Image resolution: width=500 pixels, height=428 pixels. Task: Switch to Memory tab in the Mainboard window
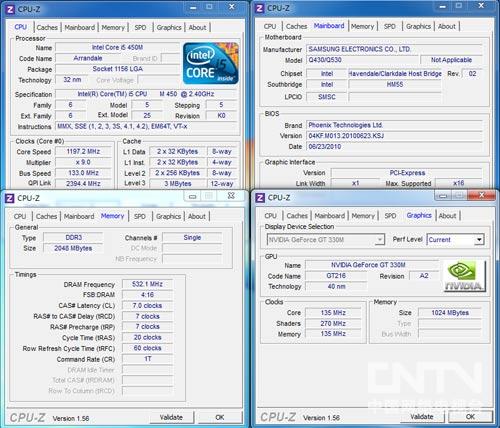click(x=362, y=26)
